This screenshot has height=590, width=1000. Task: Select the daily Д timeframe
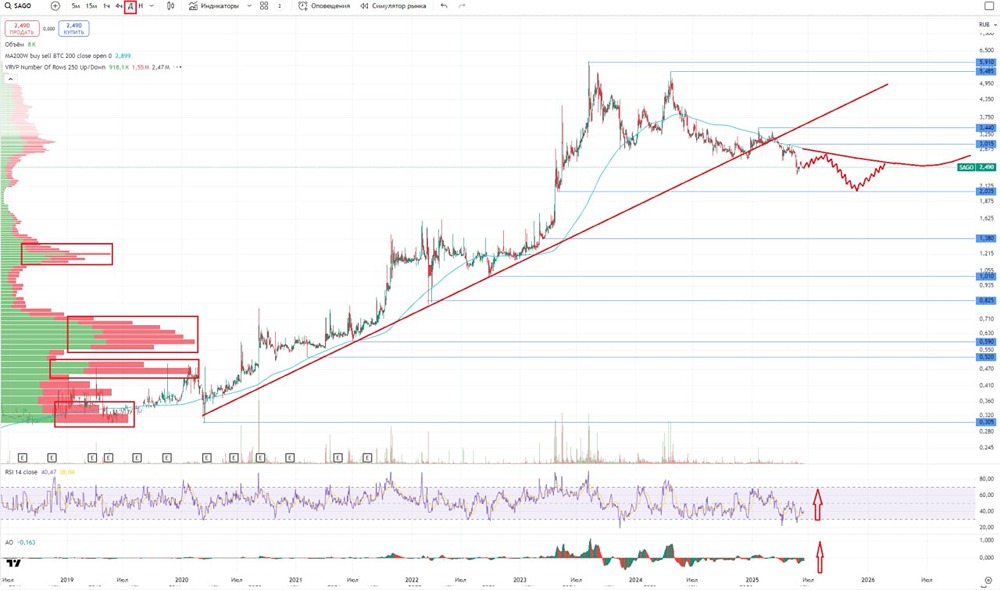130,6
